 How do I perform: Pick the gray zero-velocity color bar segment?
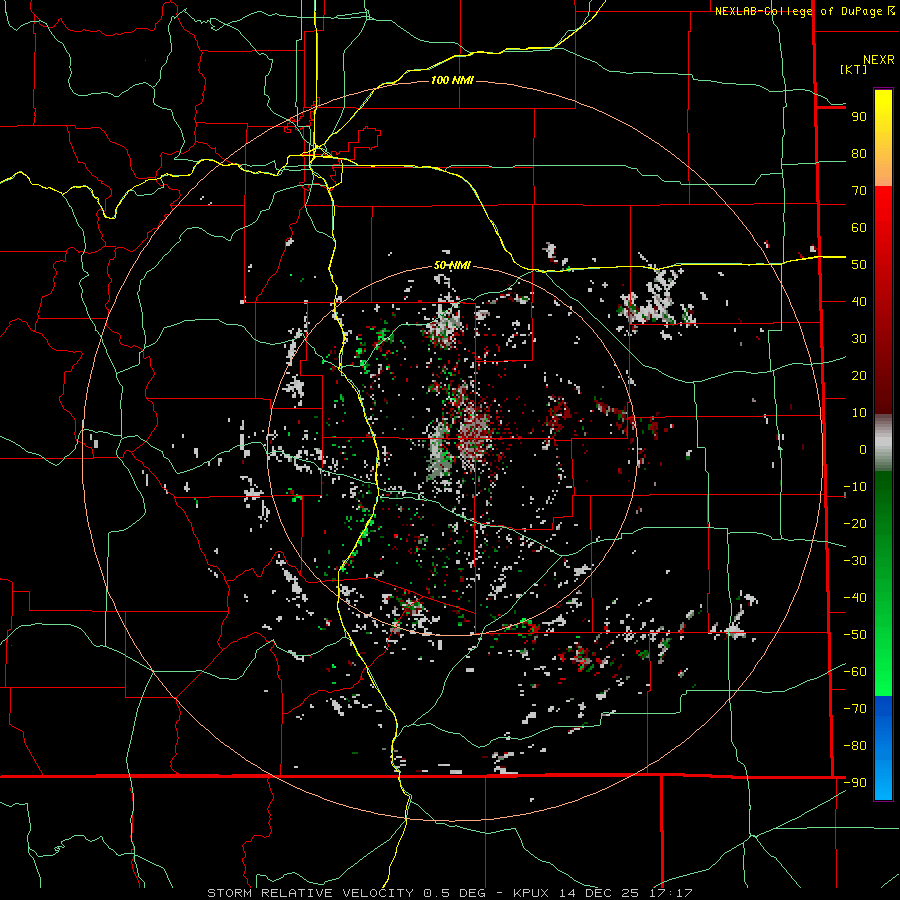(883, 443)
